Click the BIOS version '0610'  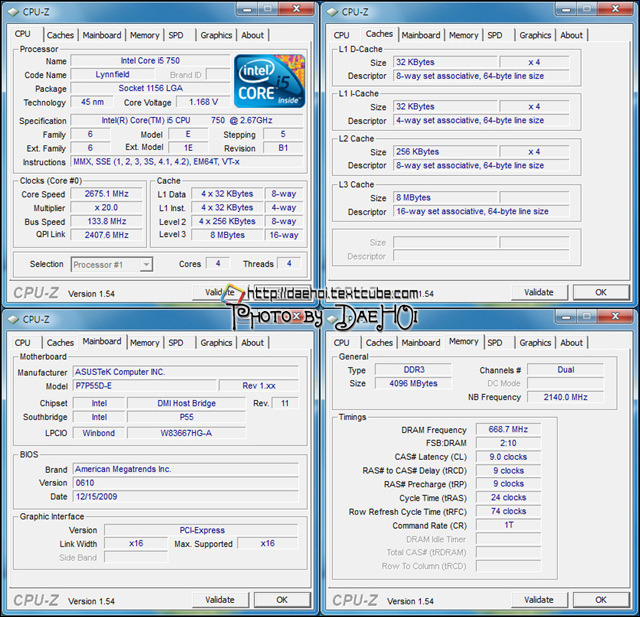186,483
